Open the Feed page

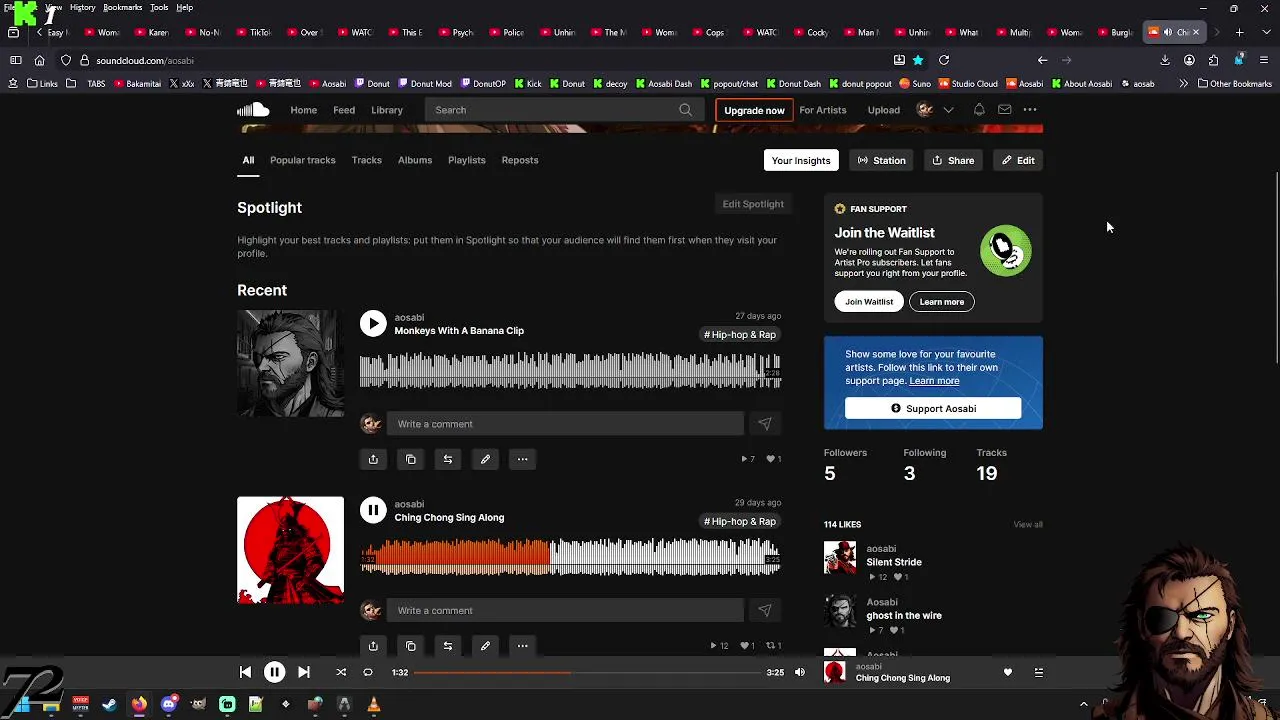(x=344, y=110)
